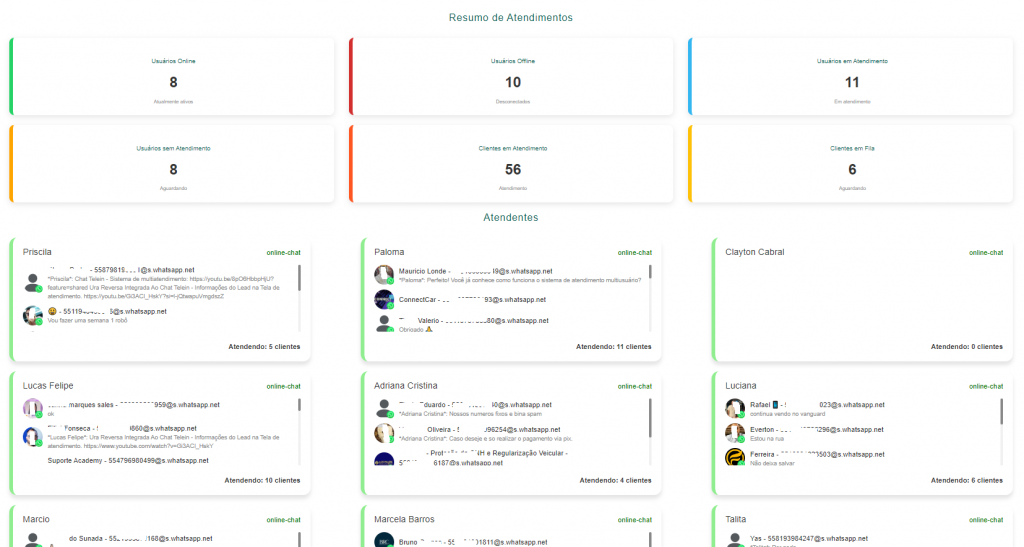Click Adriana Cristina's online-chat status label
The height and width of the screenshot is (547, 1024).
pyautogui.click(x=635, y=386)
